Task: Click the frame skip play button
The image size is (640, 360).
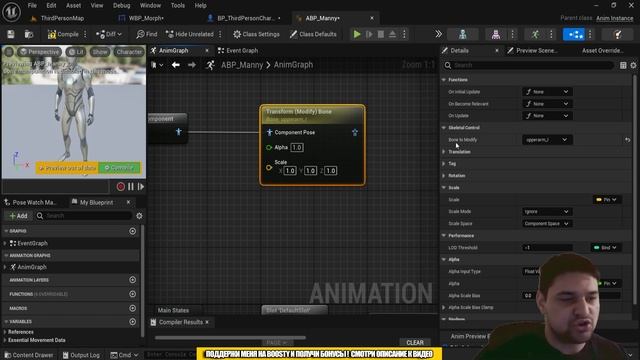Action: pos(369,34)
